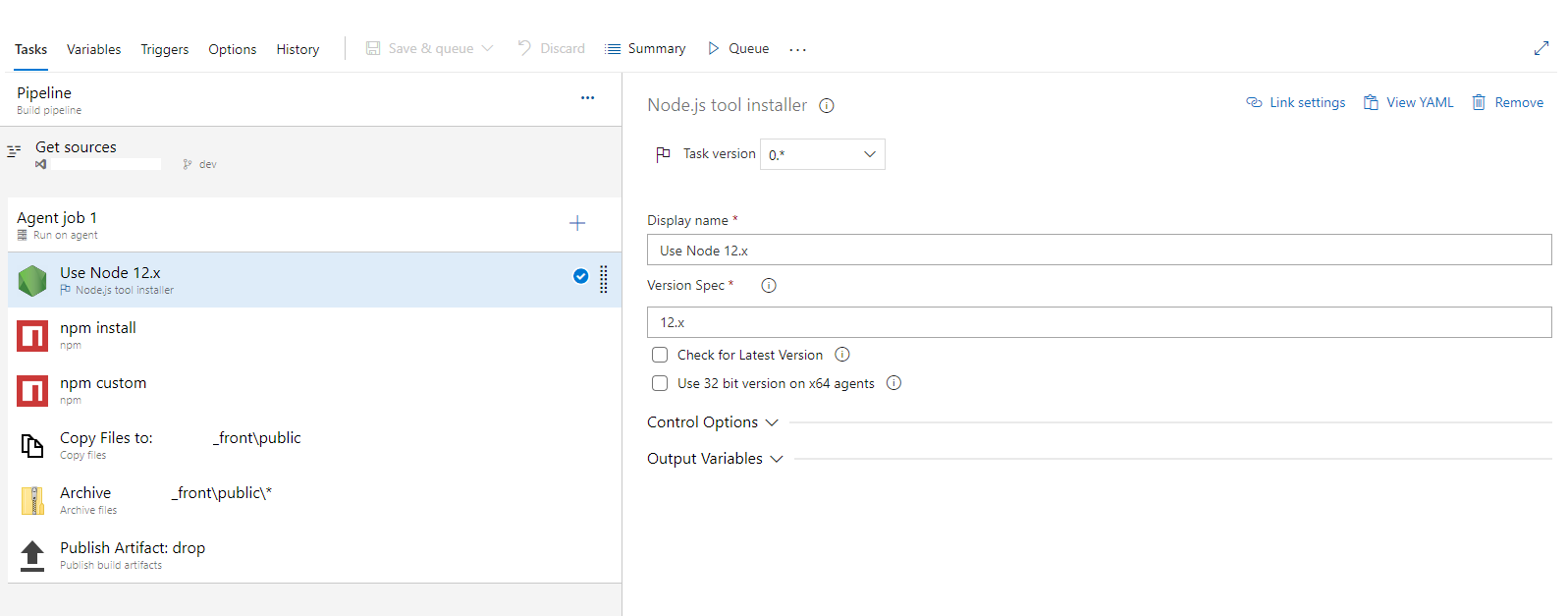Open Pipeline more options ellipsis
This screenshot has width=1568, height=616.
(x=587, y=98)
